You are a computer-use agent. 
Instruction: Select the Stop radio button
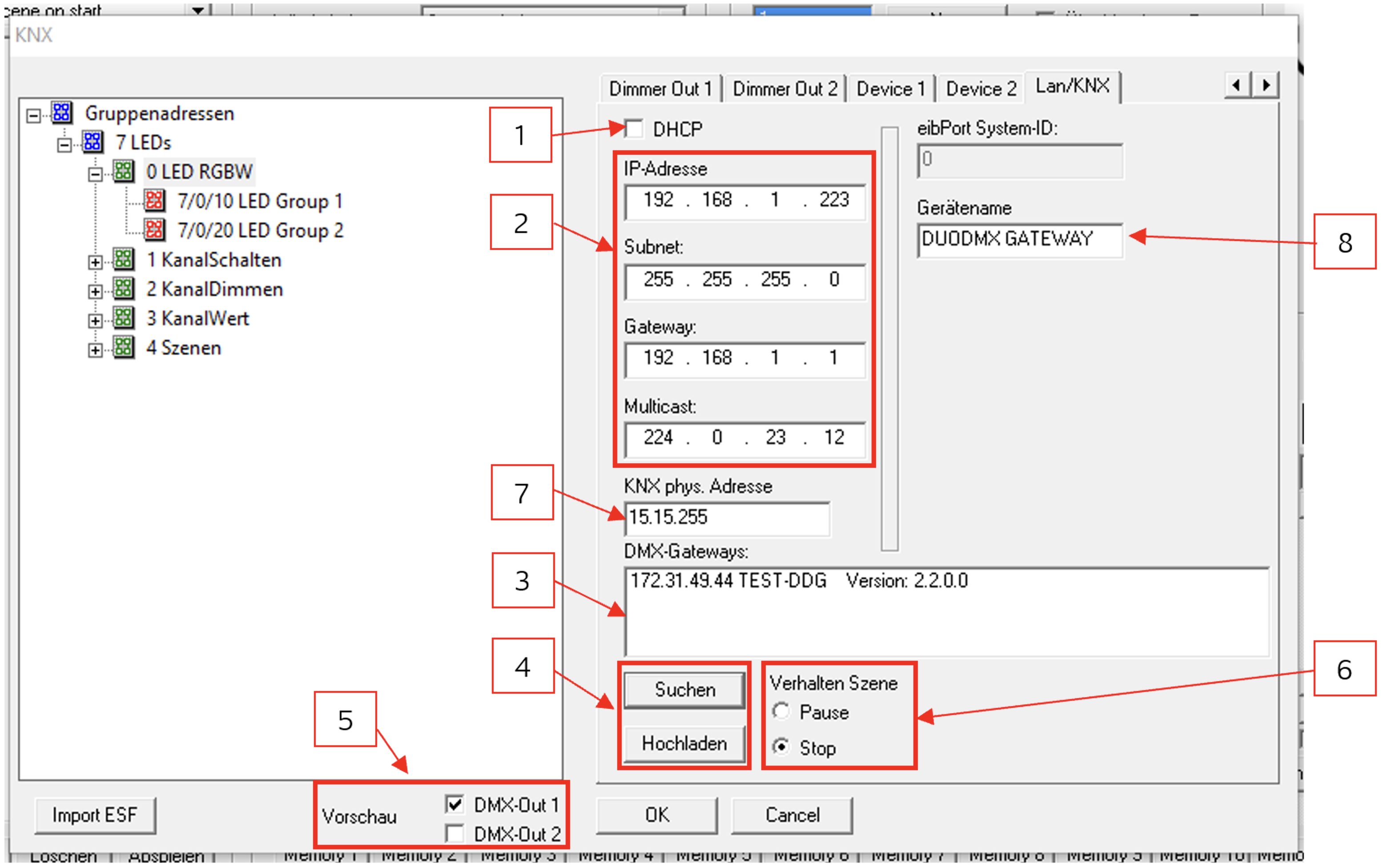tap(781, 747)
